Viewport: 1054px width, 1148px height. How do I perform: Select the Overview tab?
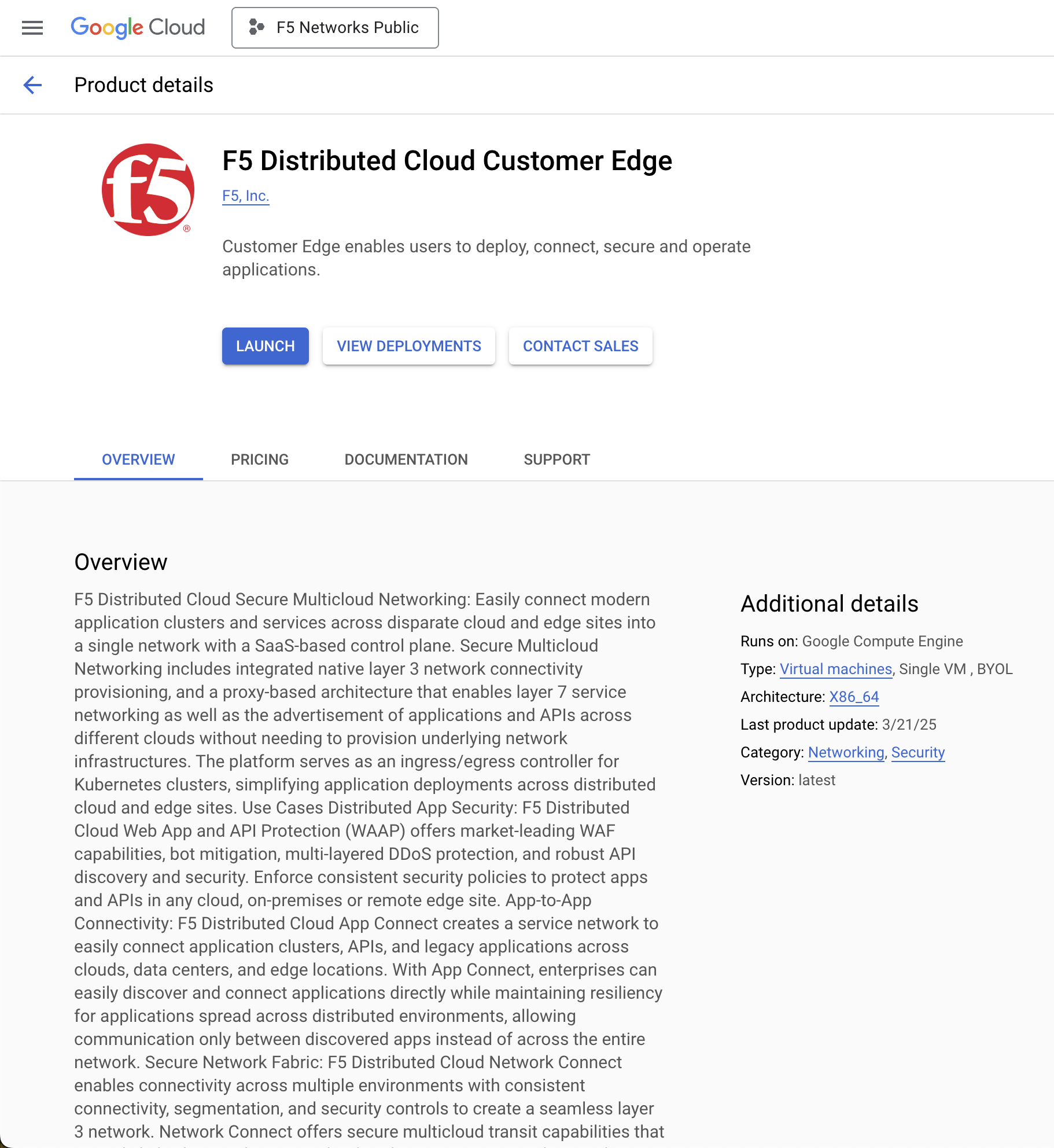point(138,459)
